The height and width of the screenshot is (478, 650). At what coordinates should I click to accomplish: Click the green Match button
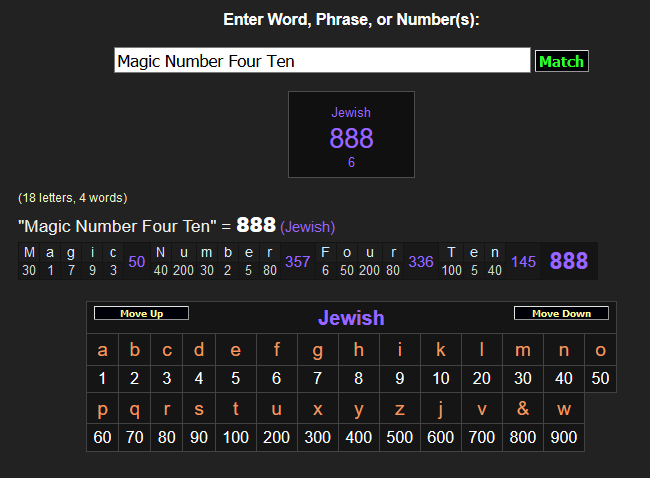tap(561, 61)
